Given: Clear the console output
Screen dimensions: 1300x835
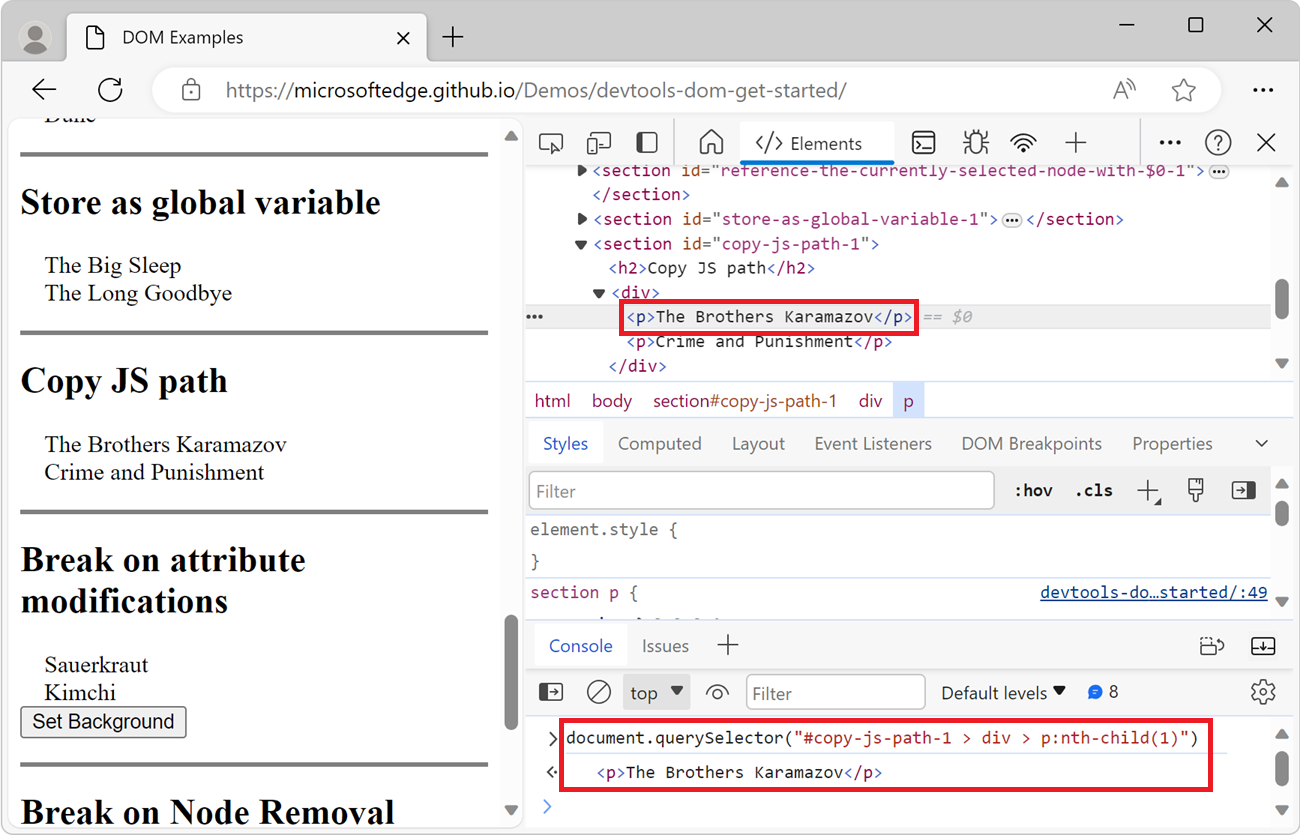Looking at the screenshot, I should [x=598, y=691].
